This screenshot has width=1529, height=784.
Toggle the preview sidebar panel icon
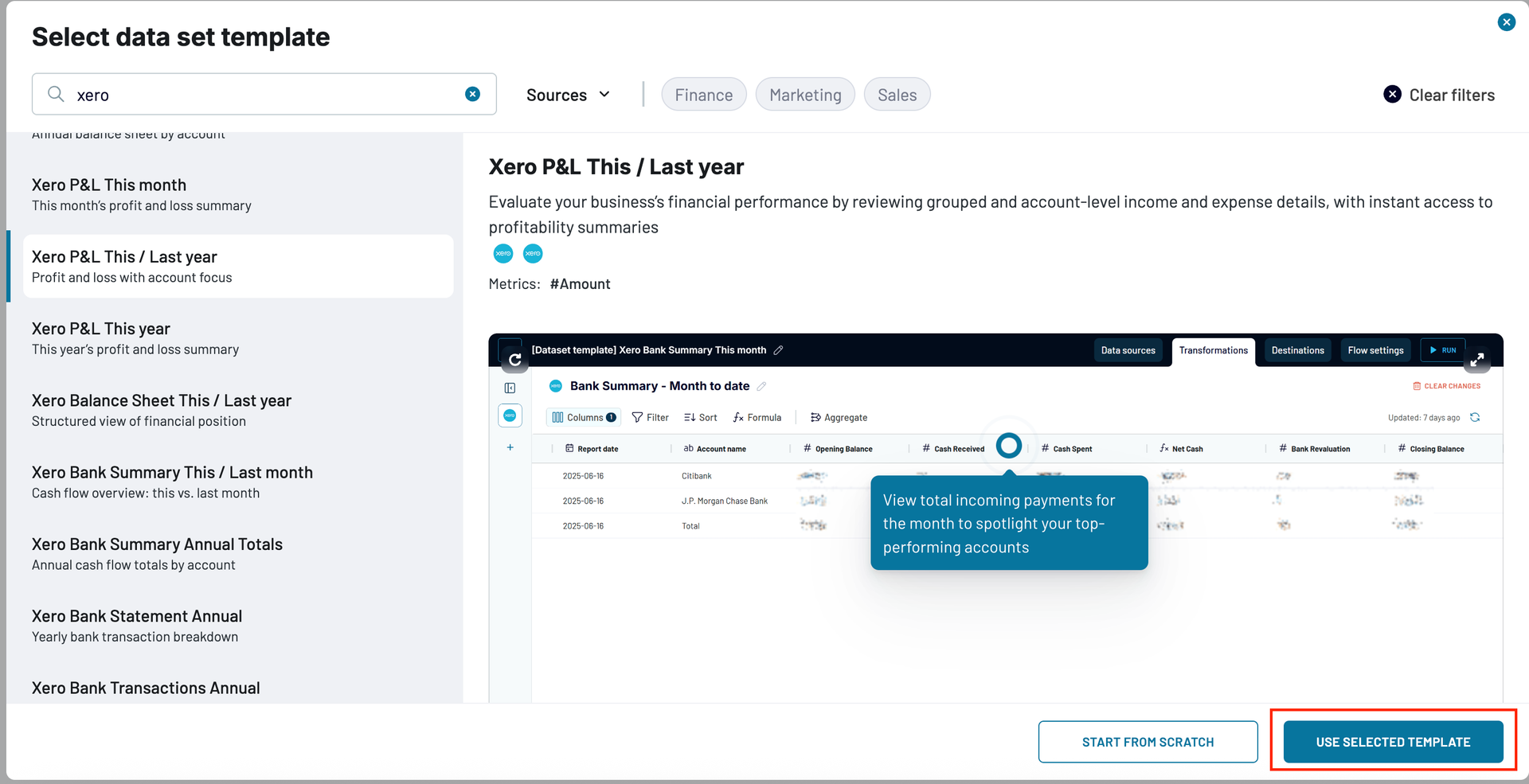pos(510,388)
